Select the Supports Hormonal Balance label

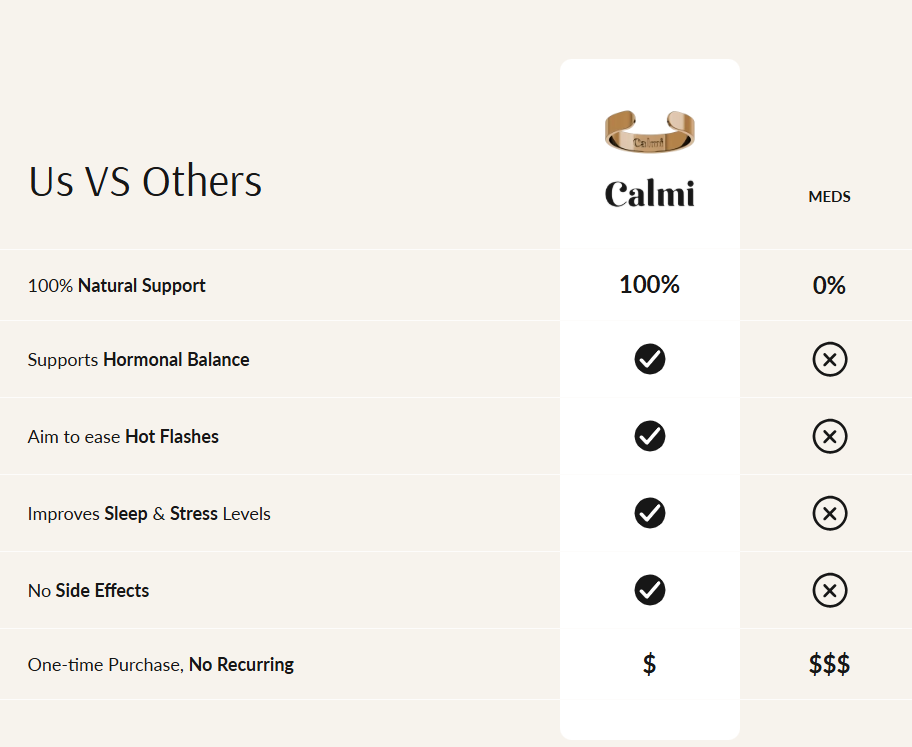coord(138,360)
